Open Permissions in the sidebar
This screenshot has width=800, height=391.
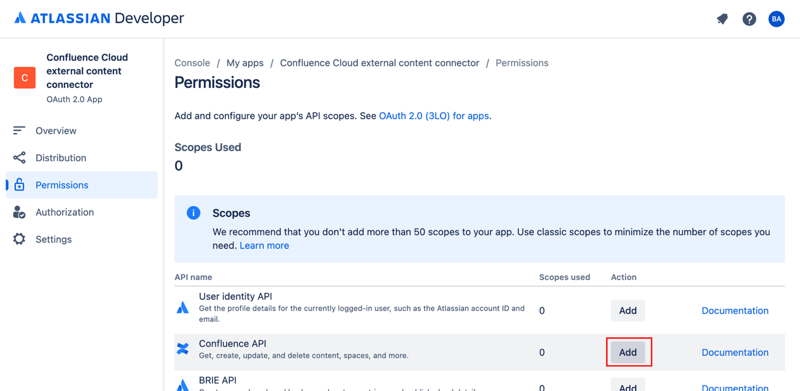[82, 185]
